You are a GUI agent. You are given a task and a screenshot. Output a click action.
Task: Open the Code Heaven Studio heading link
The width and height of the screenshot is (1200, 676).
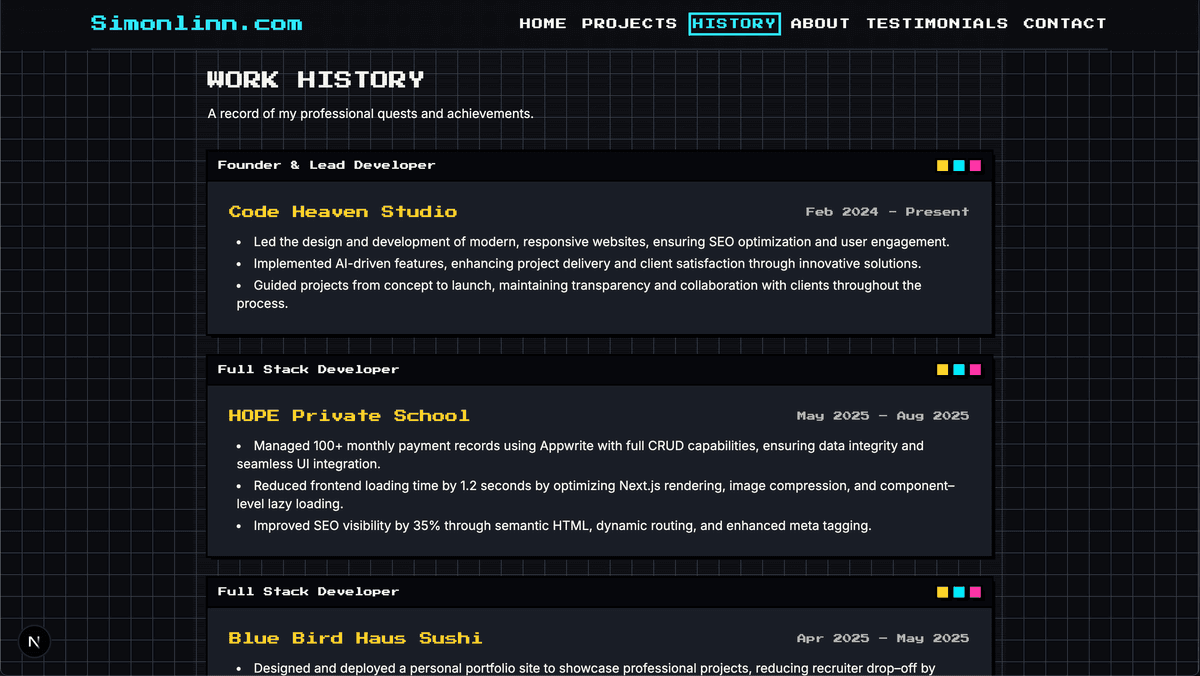(x=344, y=211)
